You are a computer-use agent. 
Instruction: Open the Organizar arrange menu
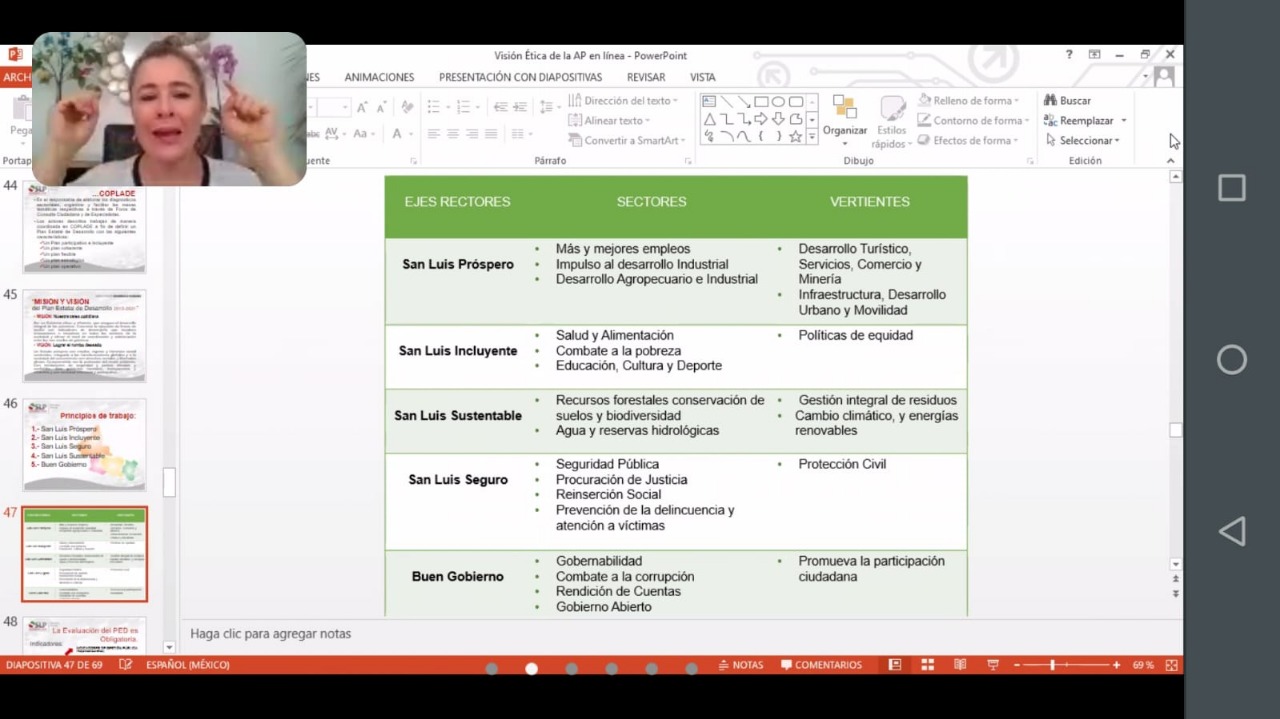point(845,116)
